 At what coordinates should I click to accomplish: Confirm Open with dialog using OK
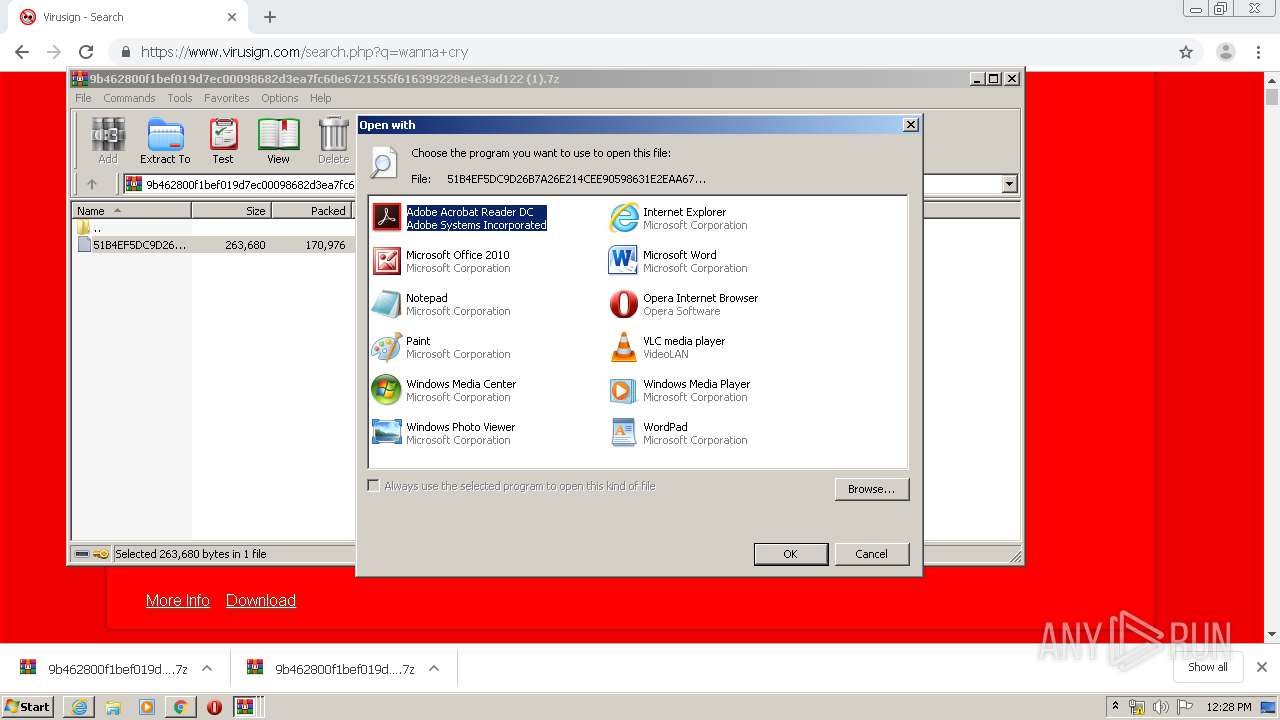tap(790, 554)
